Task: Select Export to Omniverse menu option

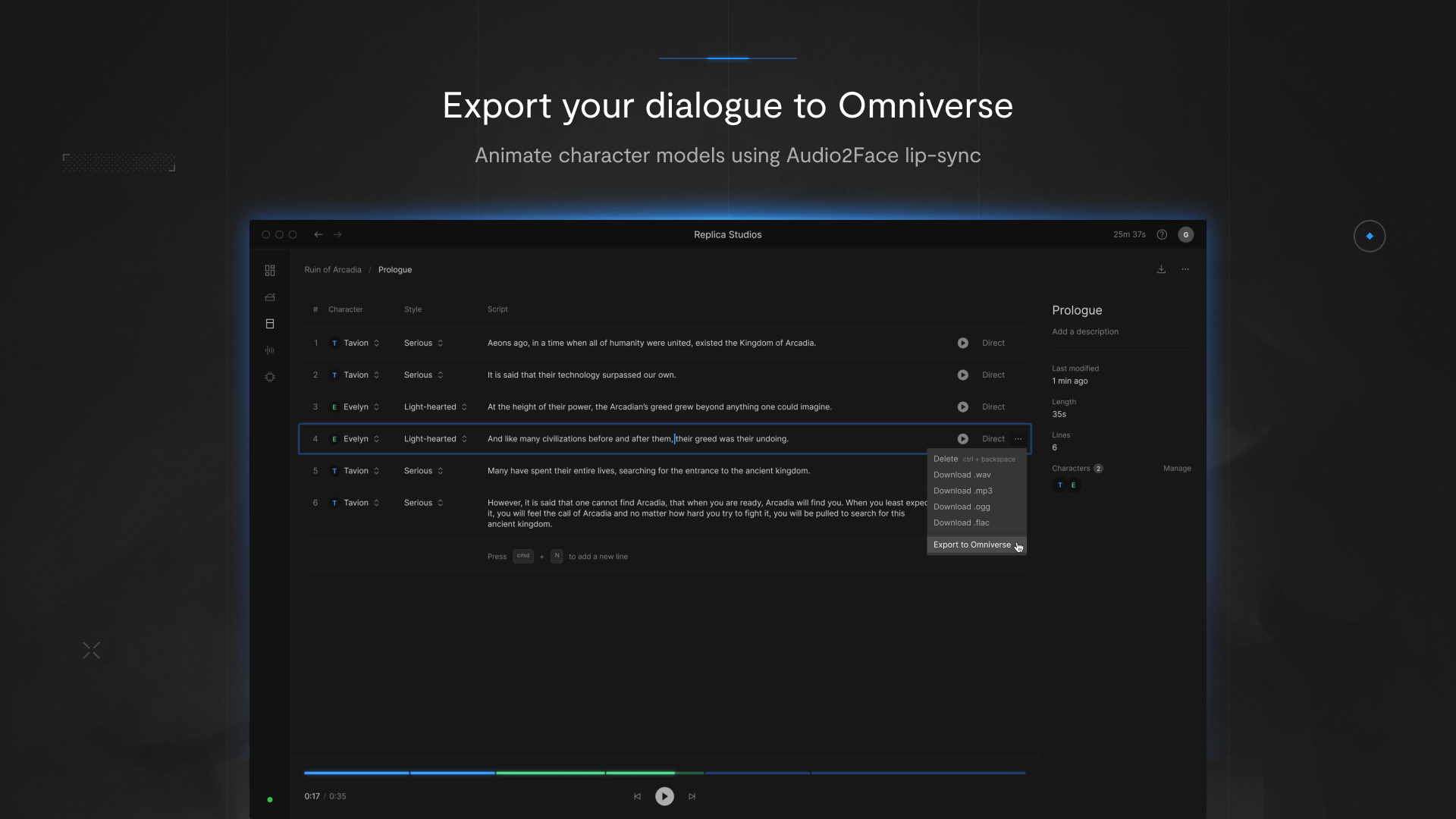Action: click(972, 545)
